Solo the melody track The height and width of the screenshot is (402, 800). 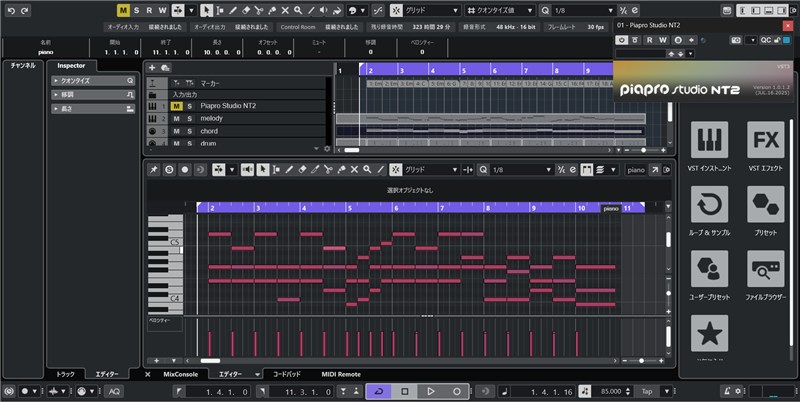pyautogui.click(x=190, y=118)
